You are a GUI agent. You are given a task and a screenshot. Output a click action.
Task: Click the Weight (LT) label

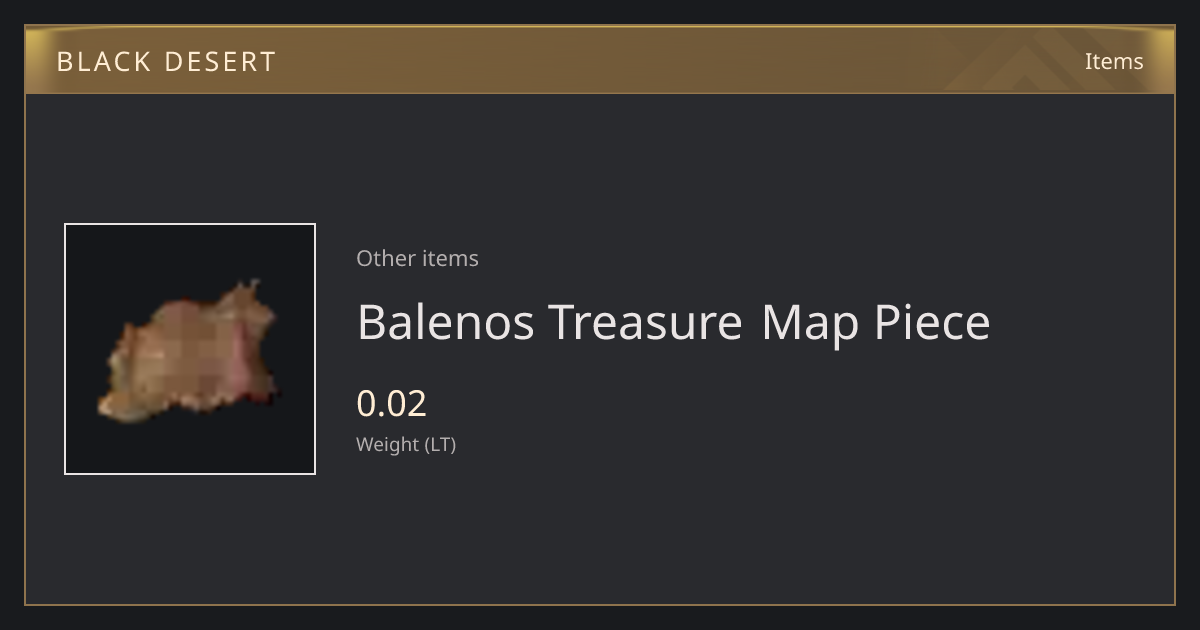coord(406,444)
